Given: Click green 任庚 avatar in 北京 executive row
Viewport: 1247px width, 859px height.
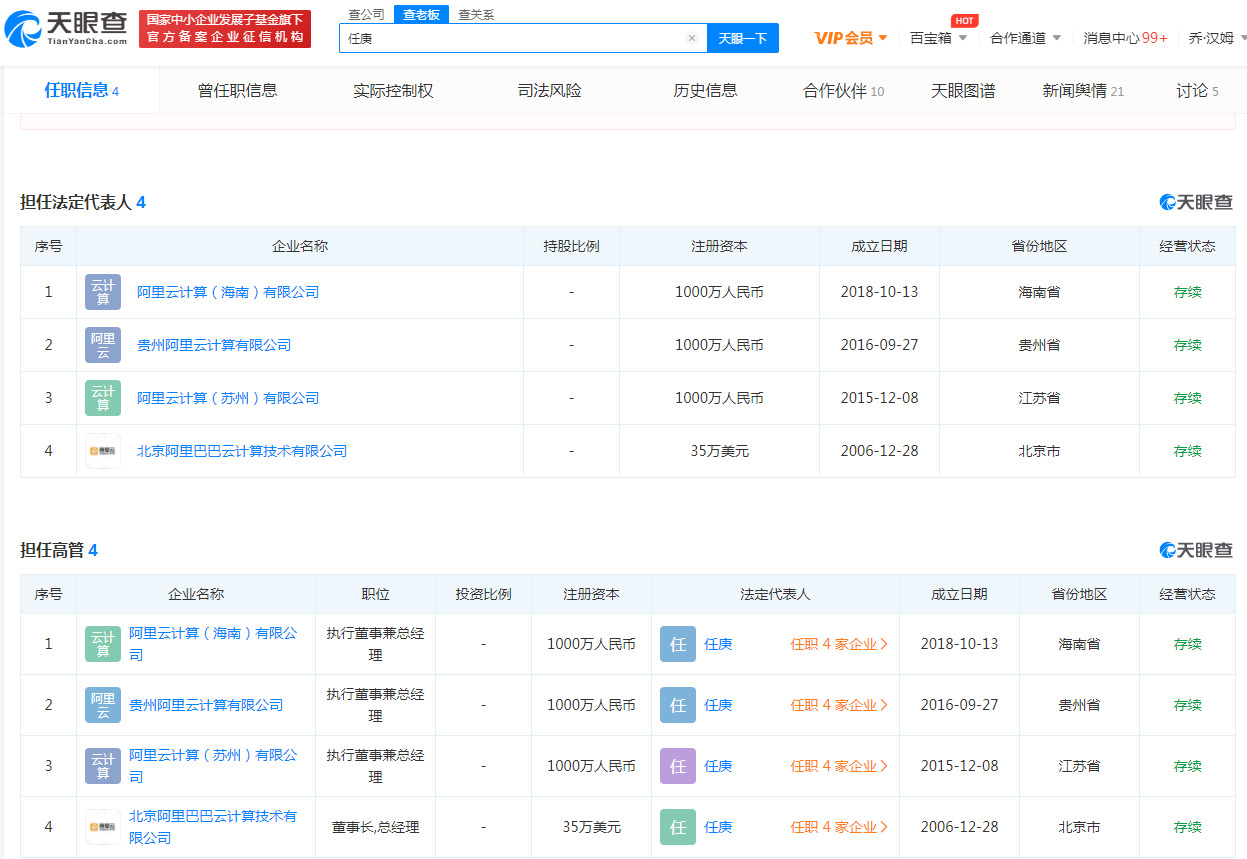Looking at the screenshot, I should pos(678,827).
